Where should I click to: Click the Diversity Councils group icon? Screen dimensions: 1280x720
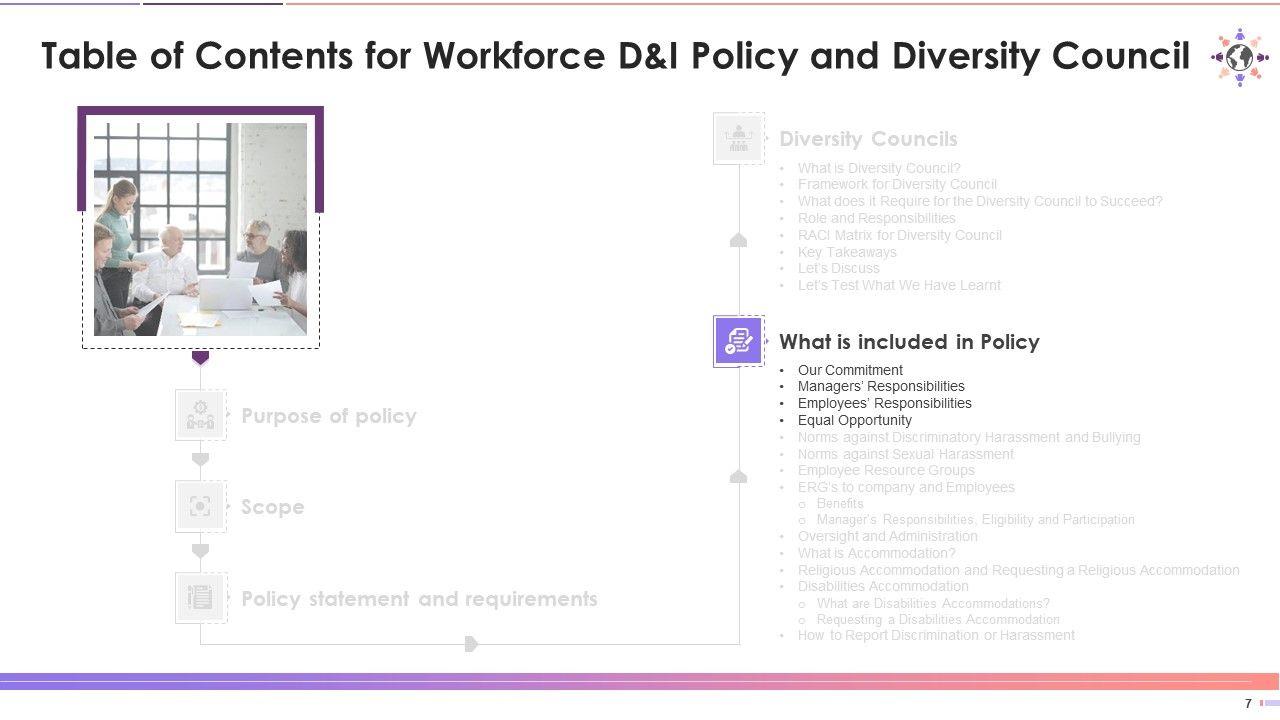(739, 138)
